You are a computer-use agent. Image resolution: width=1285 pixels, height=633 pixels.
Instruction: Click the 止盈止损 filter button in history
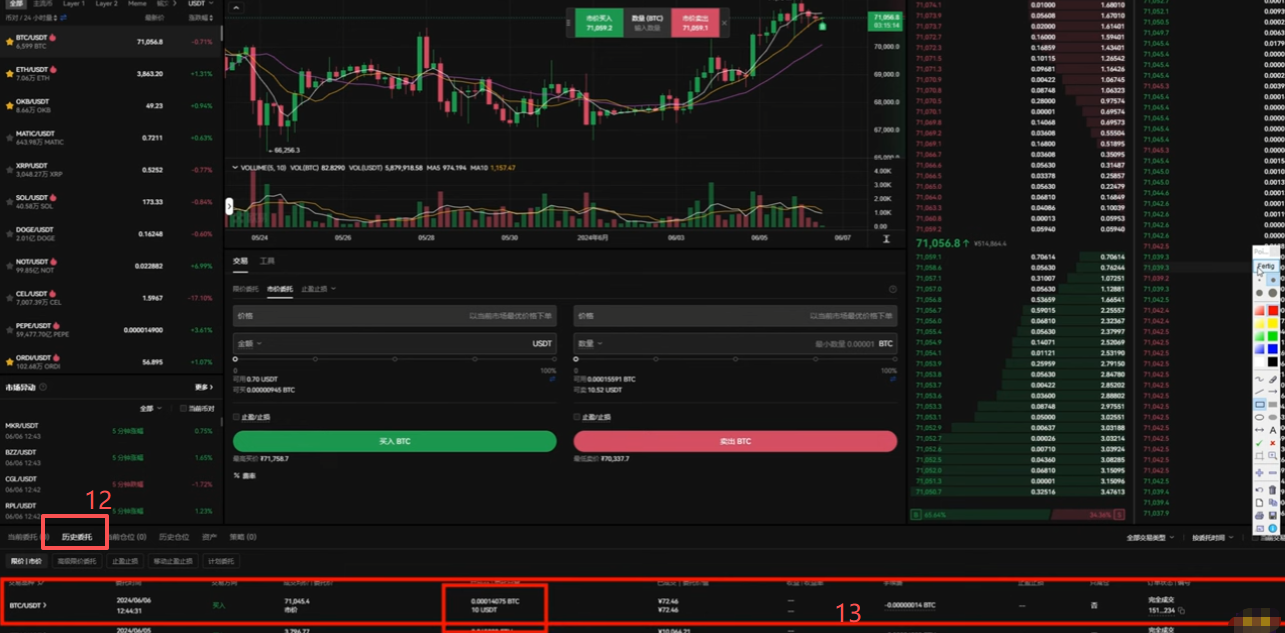tap(125, 561)
